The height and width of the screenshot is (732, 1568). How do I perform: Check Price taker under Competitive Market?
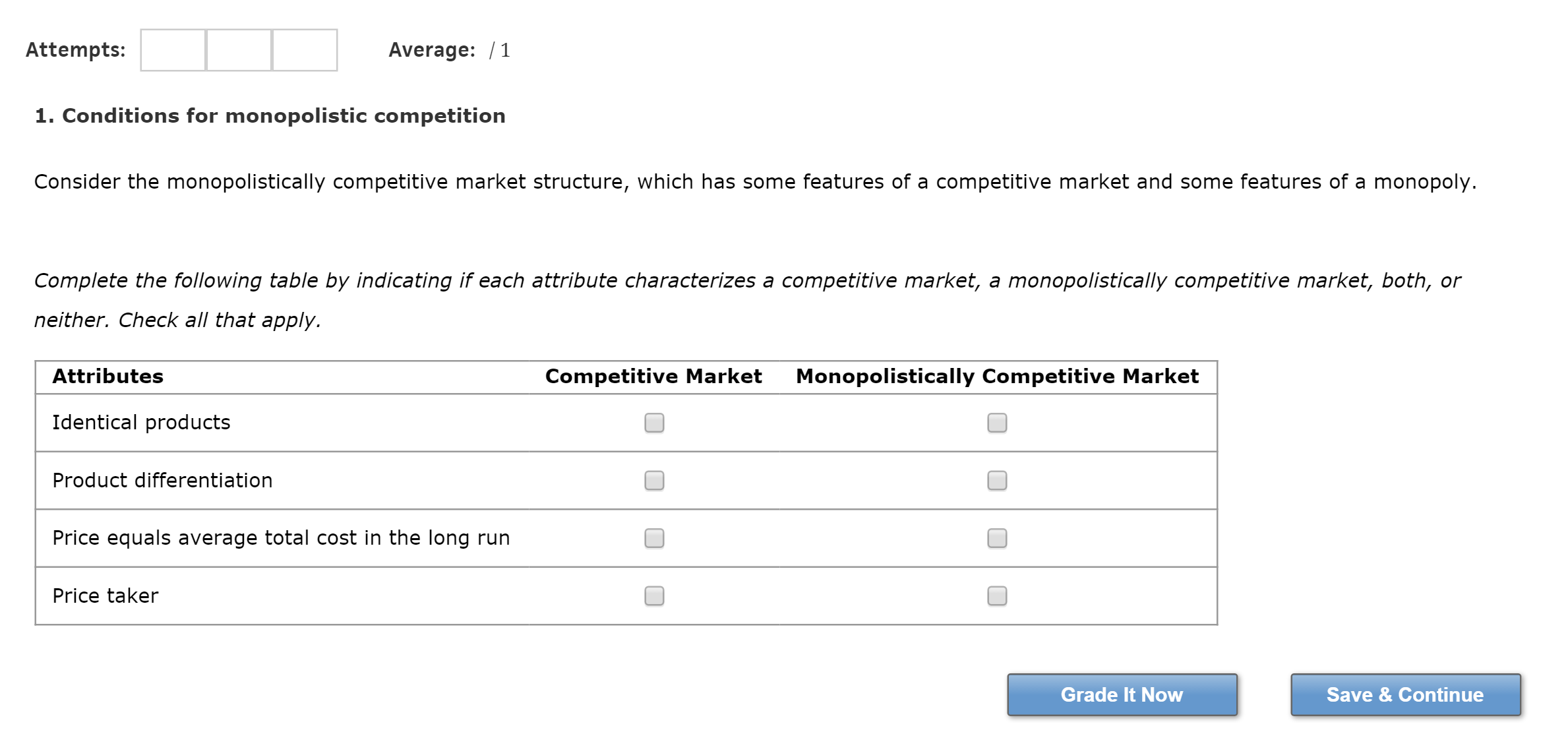pos(654,596)
